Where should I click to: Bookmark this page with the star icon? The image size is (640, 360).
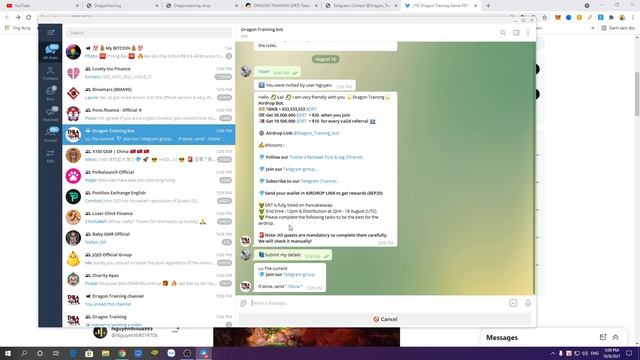pyautogui.click(x=544, y=17)
